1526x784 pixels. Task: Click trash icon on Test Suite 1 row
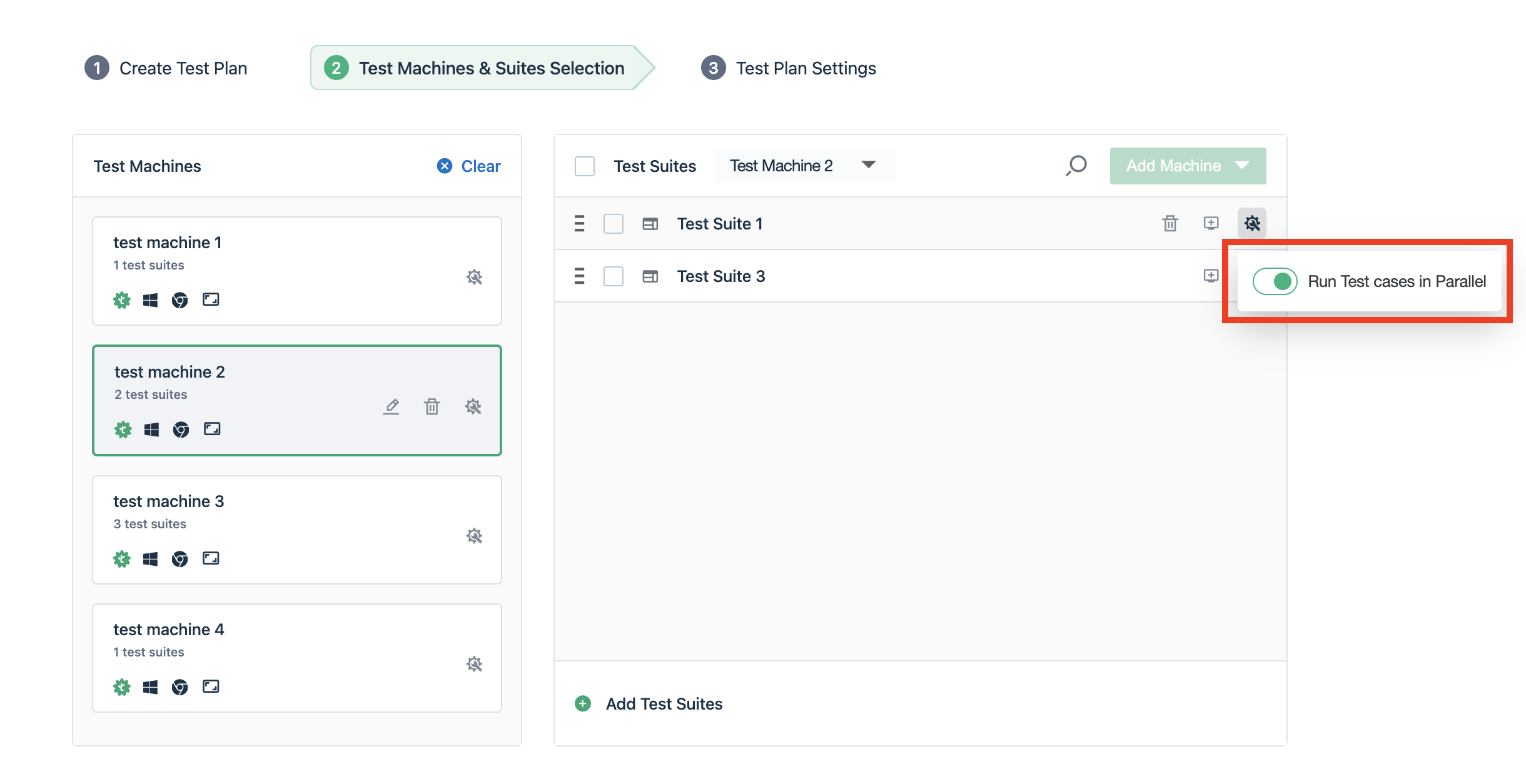1170,223
